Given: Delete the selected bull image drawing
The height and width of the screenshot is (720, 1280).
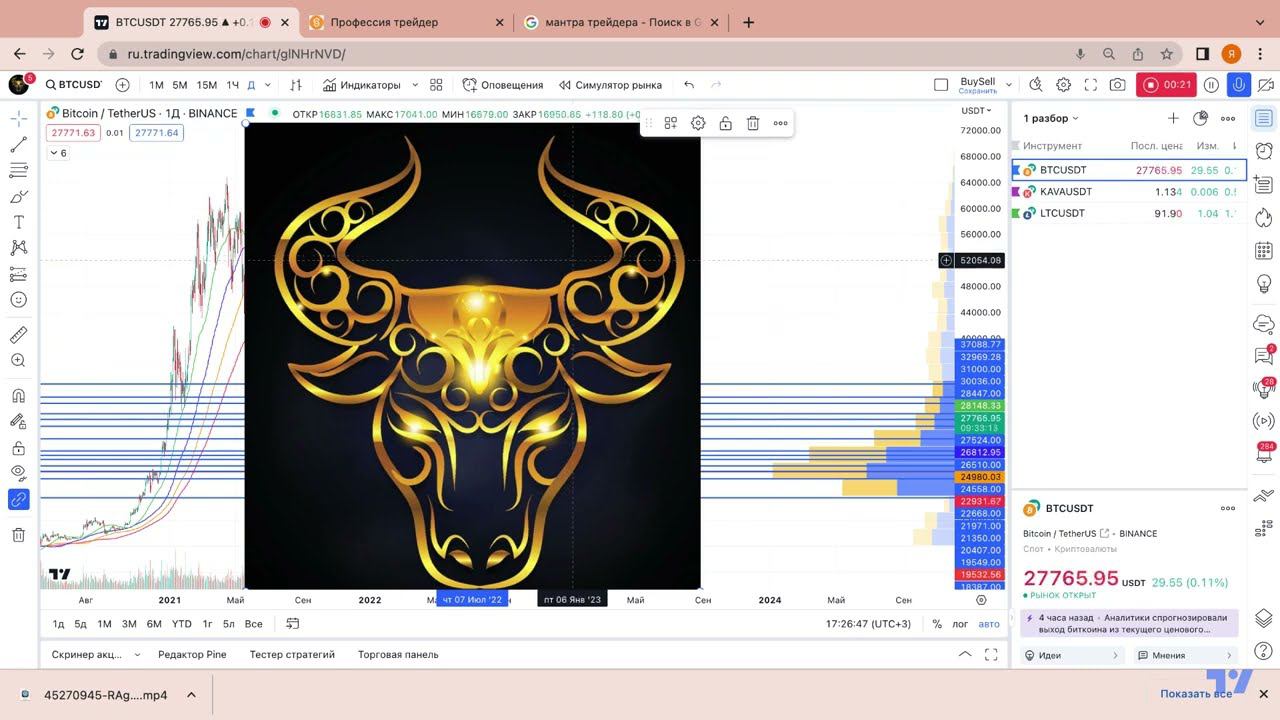Looking at the screenshot, I should point(753,123).
